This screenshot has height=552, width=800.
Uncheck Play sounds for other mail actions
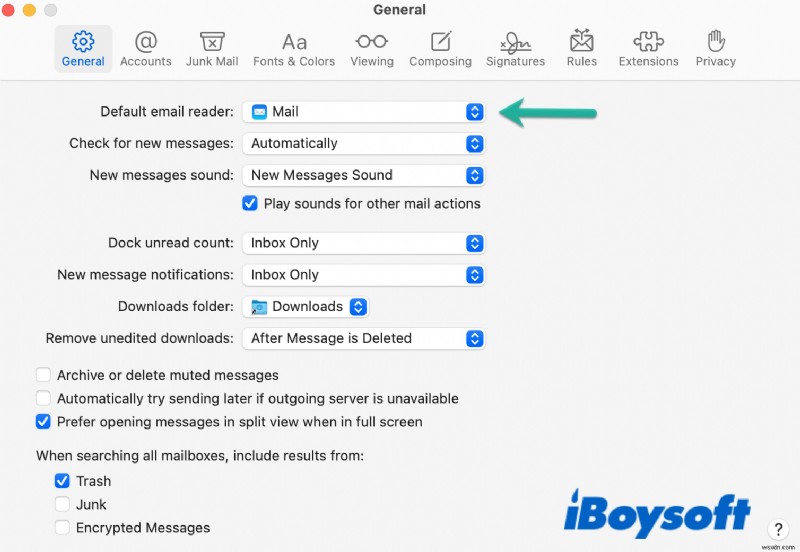pos(250,204)
